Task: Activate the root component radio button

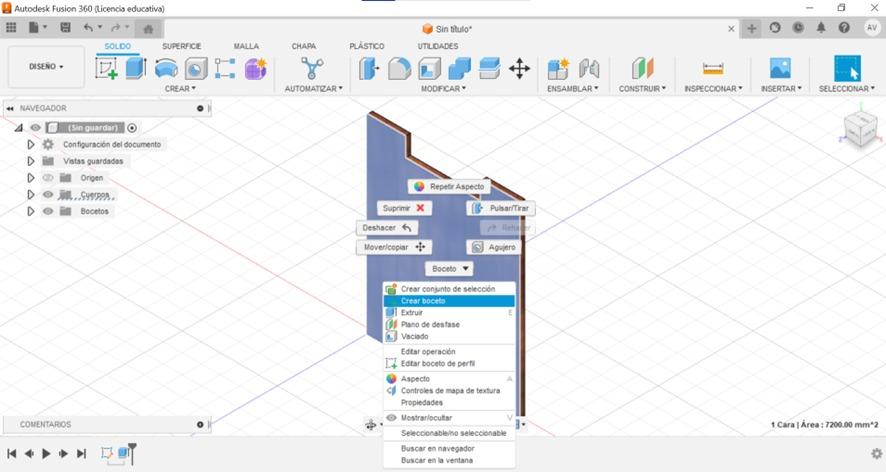Action: pos(132,128)
